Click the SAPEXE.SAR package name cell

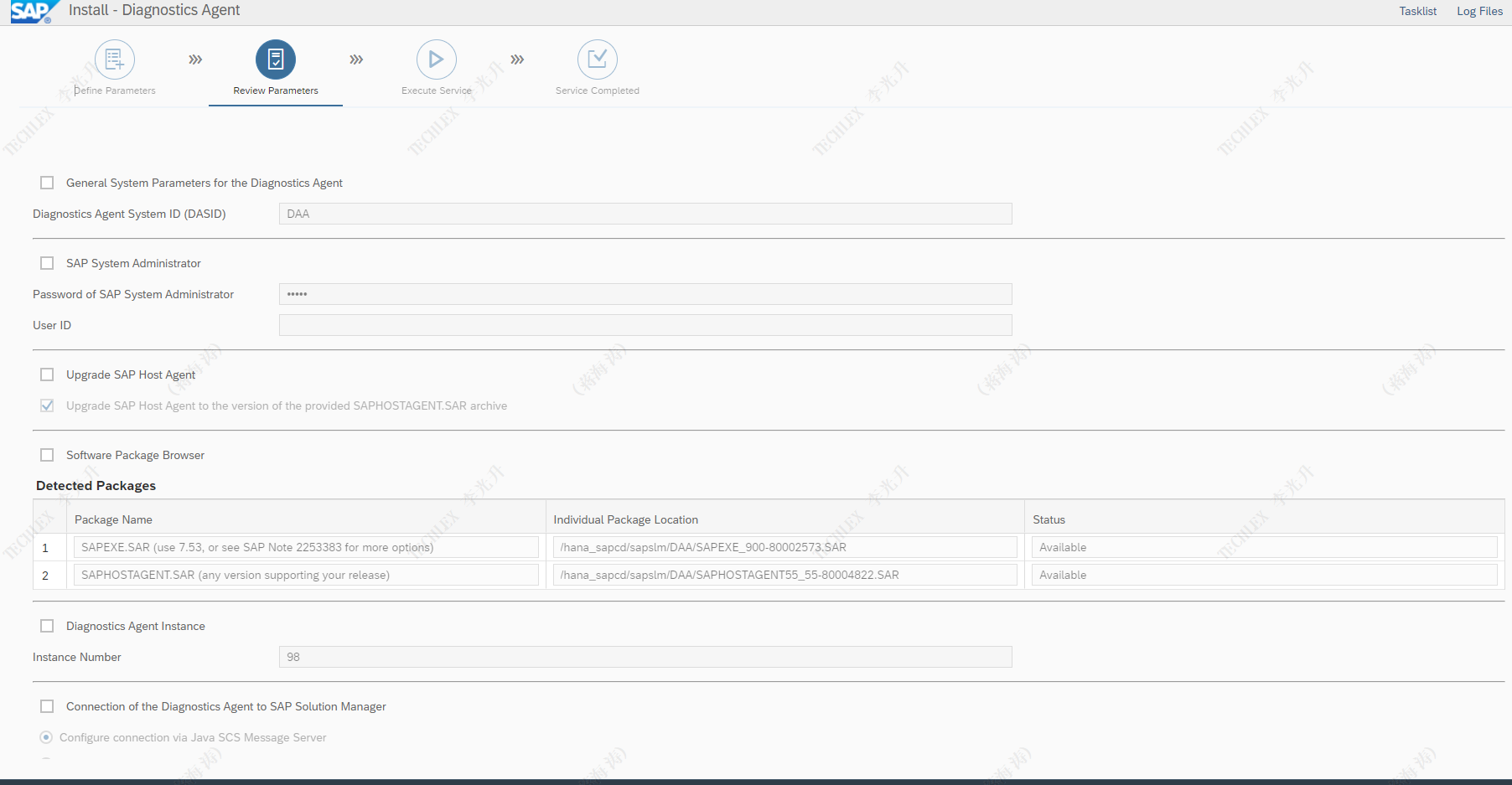coord(306,547)
